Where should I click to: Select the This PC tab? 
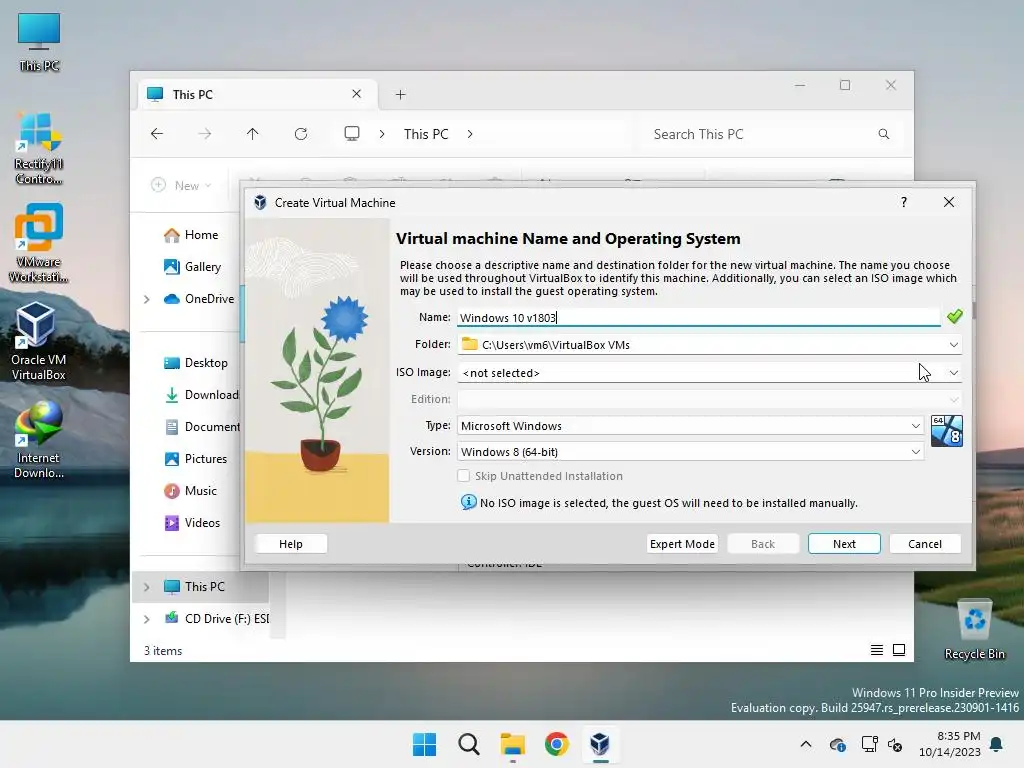click(258, 94)
